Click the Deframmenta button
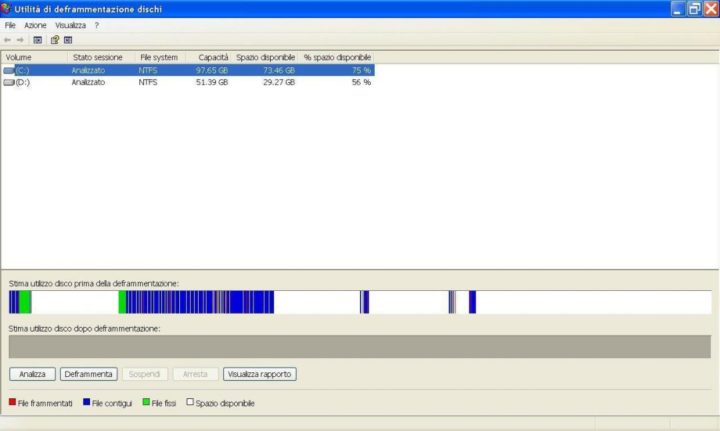720x431 pixels. pyautogui.click(x=89, y=374)
